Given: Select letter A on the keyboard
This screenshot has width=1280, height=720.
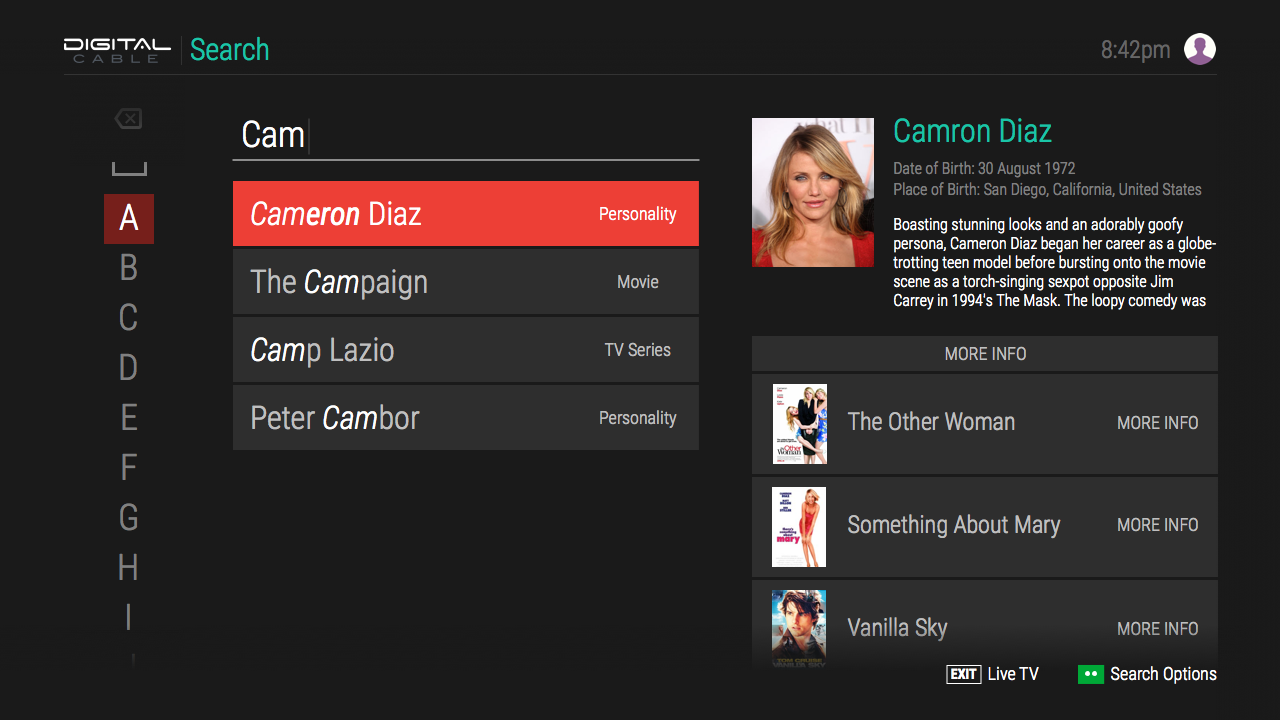Looking at the screenshot, I should click(128, 218).
